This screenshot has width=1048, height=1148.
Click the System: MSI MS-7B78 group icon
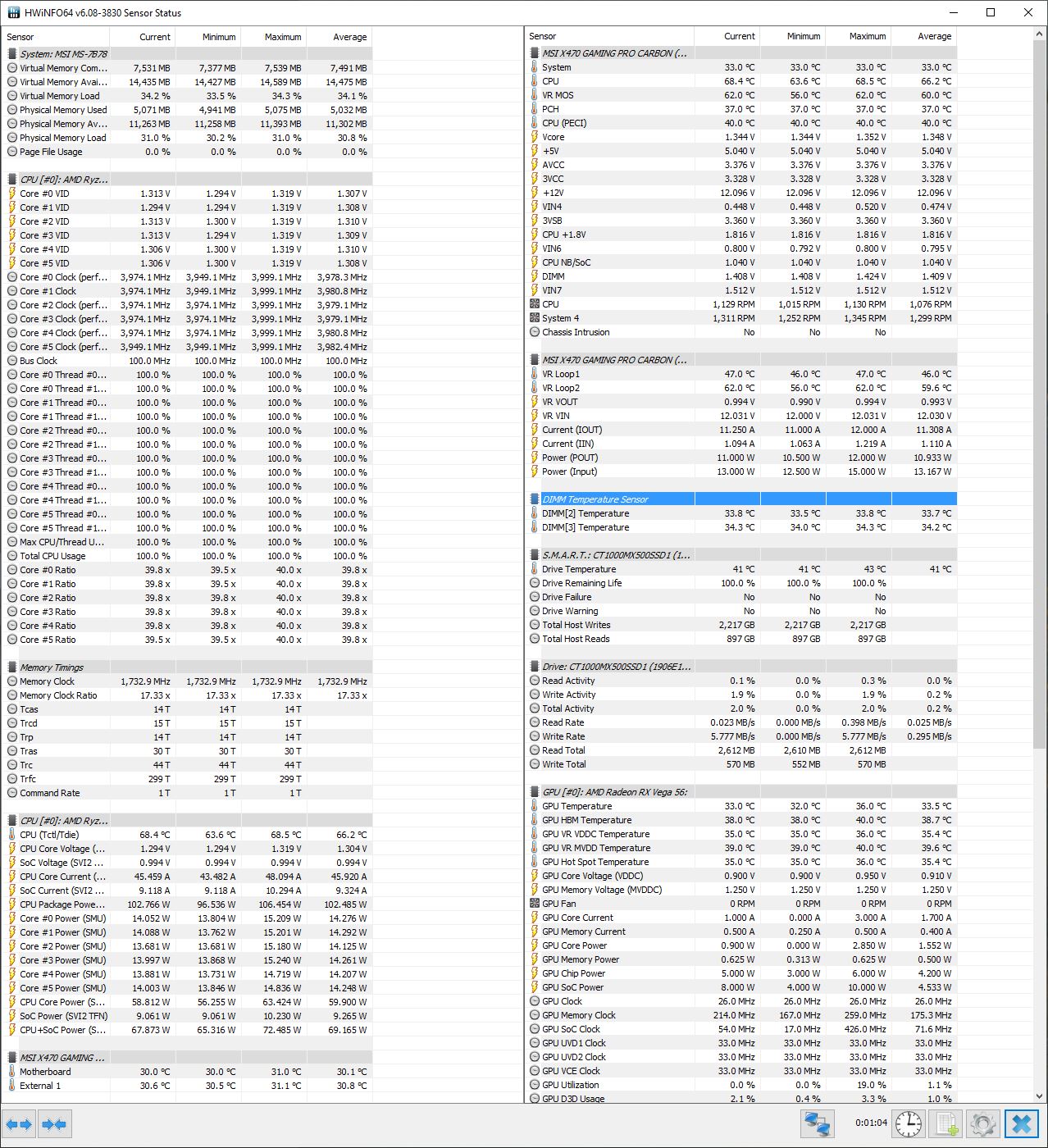click(x=12, y=54)
